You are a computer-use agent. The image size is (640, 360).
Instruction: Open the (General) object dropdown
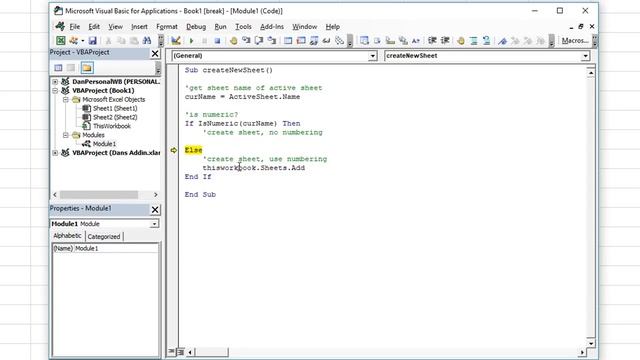pos(372,56)
